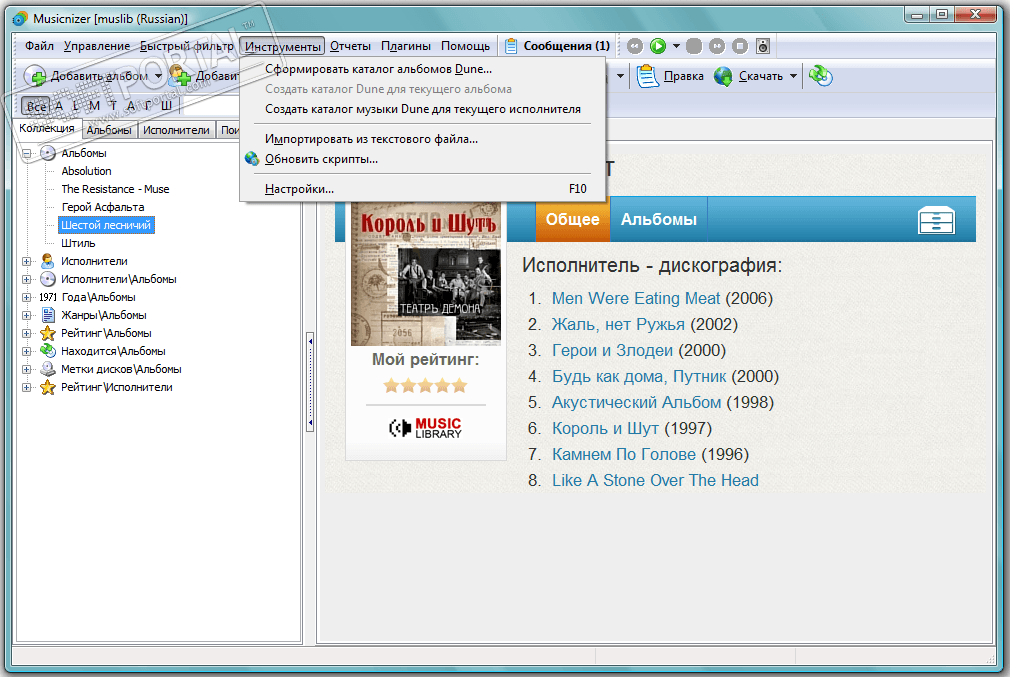Image resolution: width=1010 pixels, height=677 pixels.
Task: Toggle the Все letter filter button
Action: tap(36, 106)
